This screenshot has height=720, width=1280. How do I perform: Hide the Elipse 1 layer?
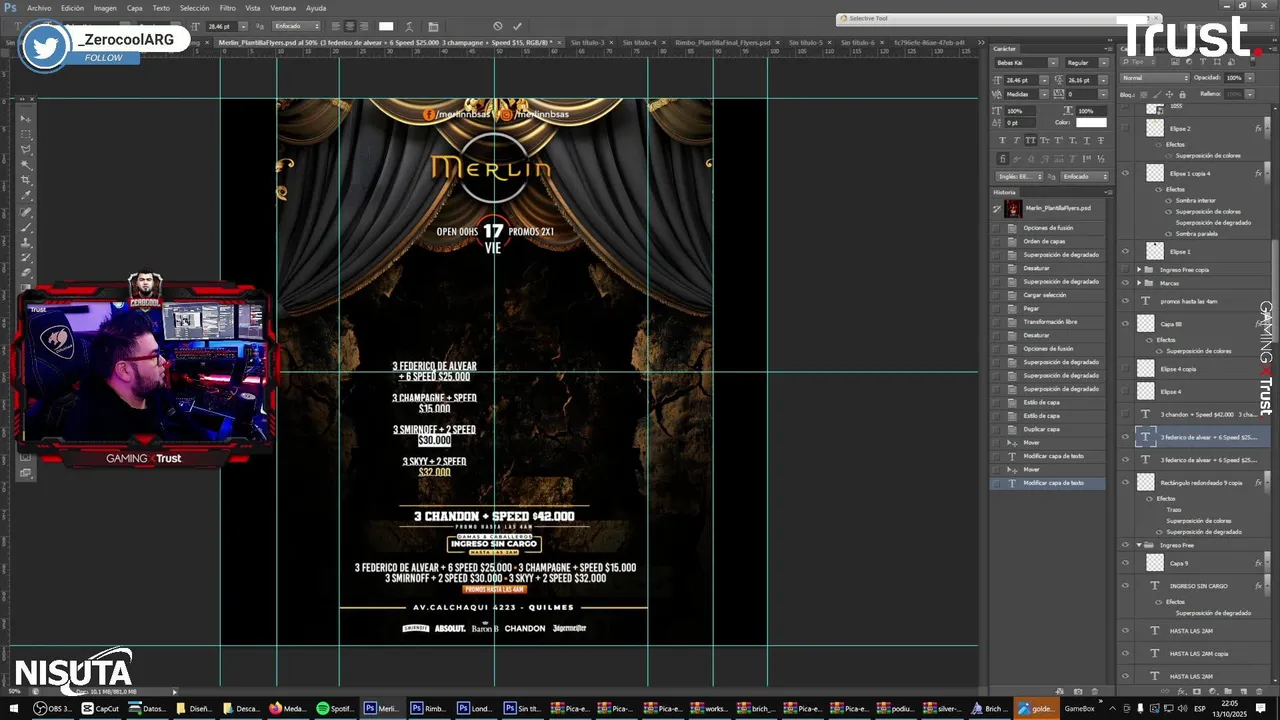pos(1125,251)
